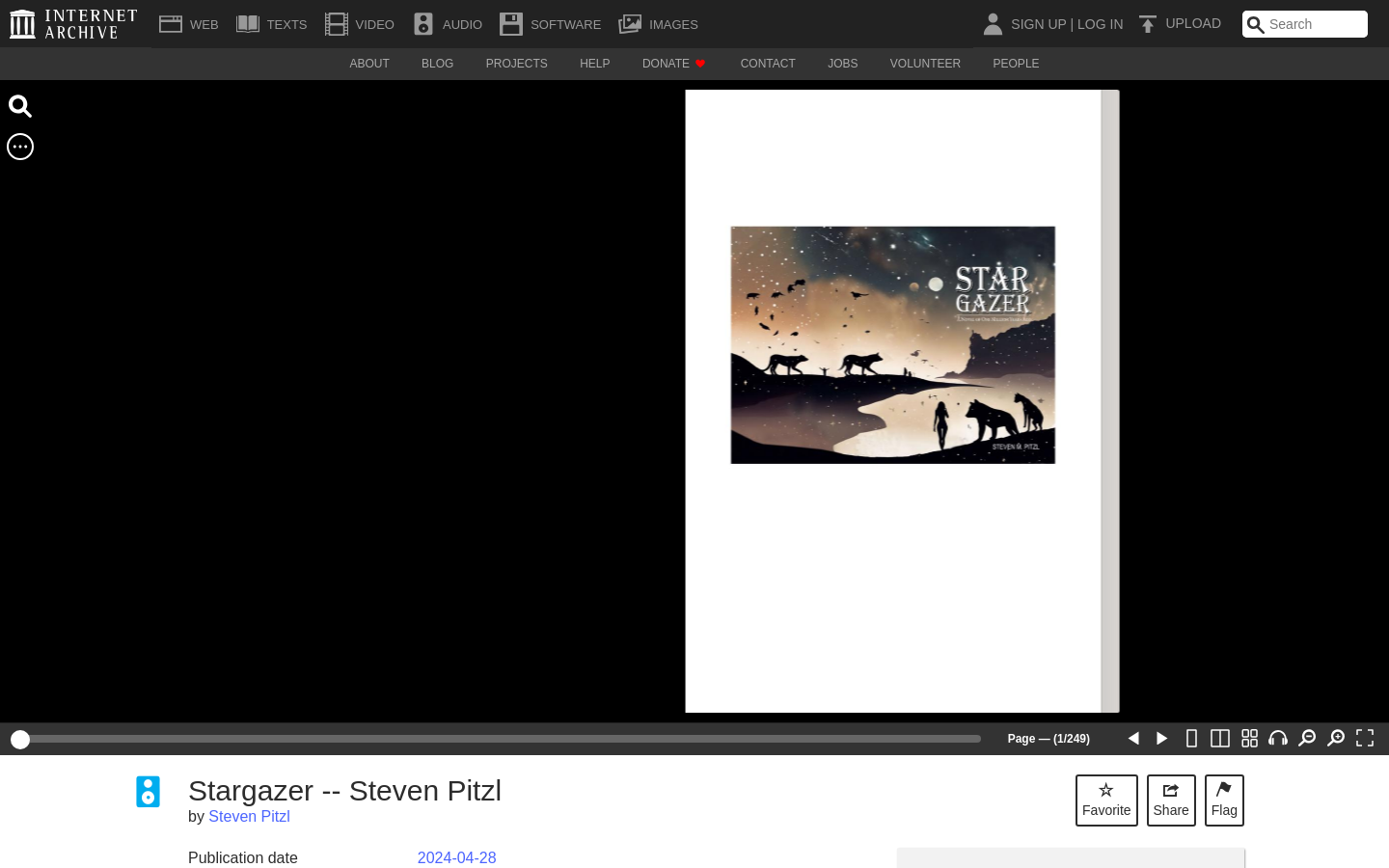Viewport: 1389px width, 868px height.
Task: Open the Donate menu item
Action: tap(674, 64)
